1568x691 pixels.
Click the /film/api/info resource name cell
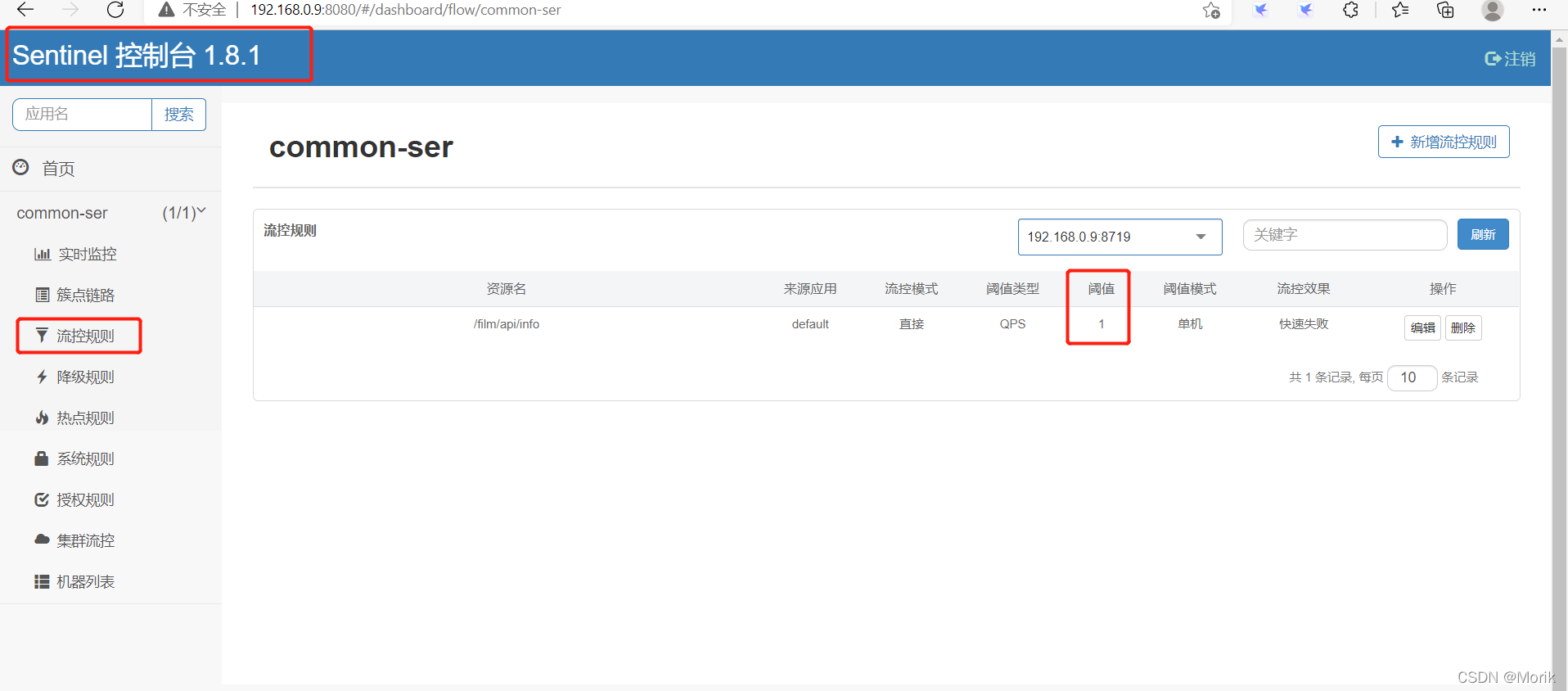(506, 324)
